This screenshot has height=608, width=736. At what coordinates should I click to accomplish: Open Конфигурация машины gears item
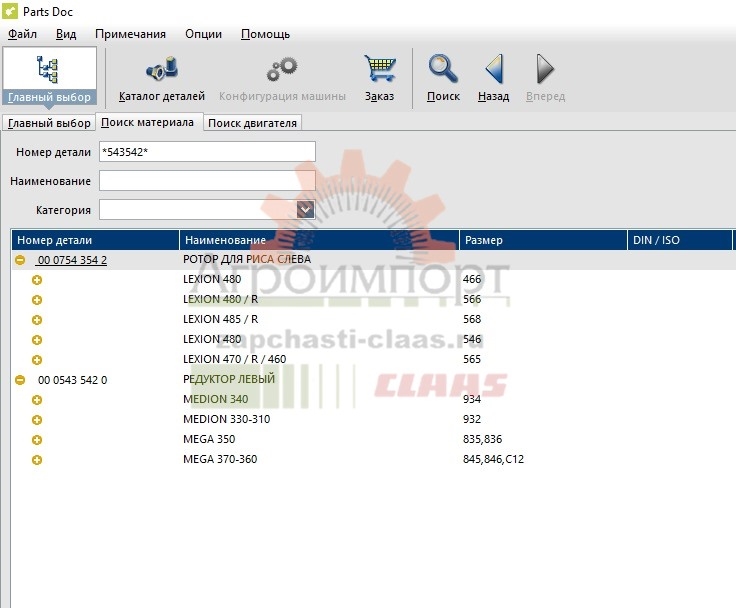click(x=282, y=79)
